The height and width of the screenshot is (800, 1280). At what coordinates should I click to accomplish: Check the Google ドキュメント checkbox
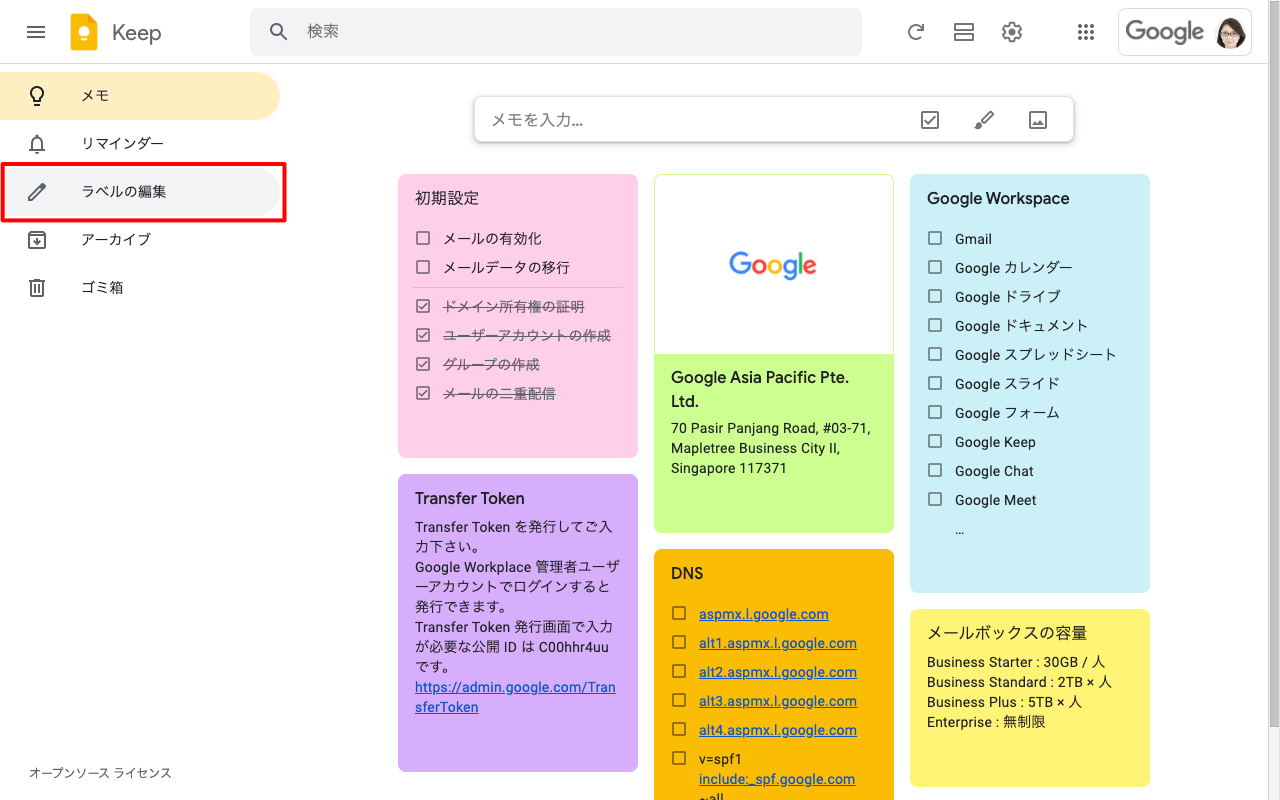click(935, 325)
